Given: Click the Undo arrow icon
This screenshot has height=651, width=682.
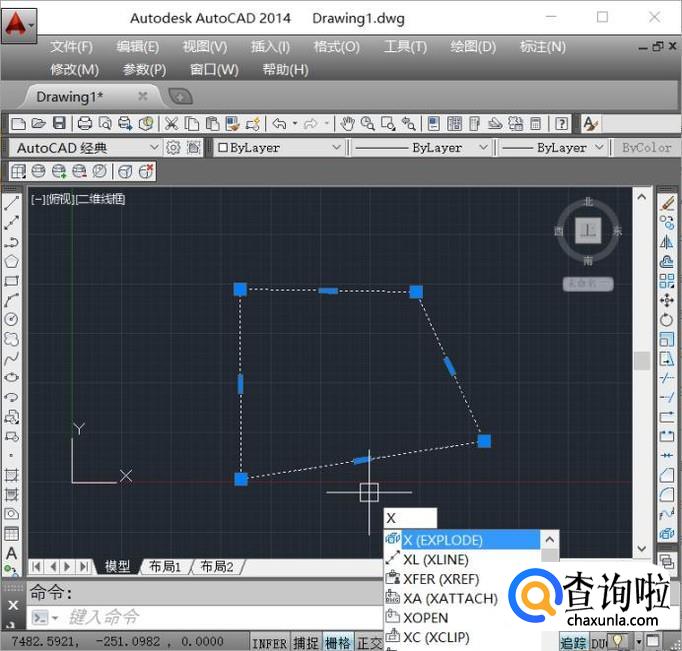Looking at the screenshot, I should tap(279, 124).
